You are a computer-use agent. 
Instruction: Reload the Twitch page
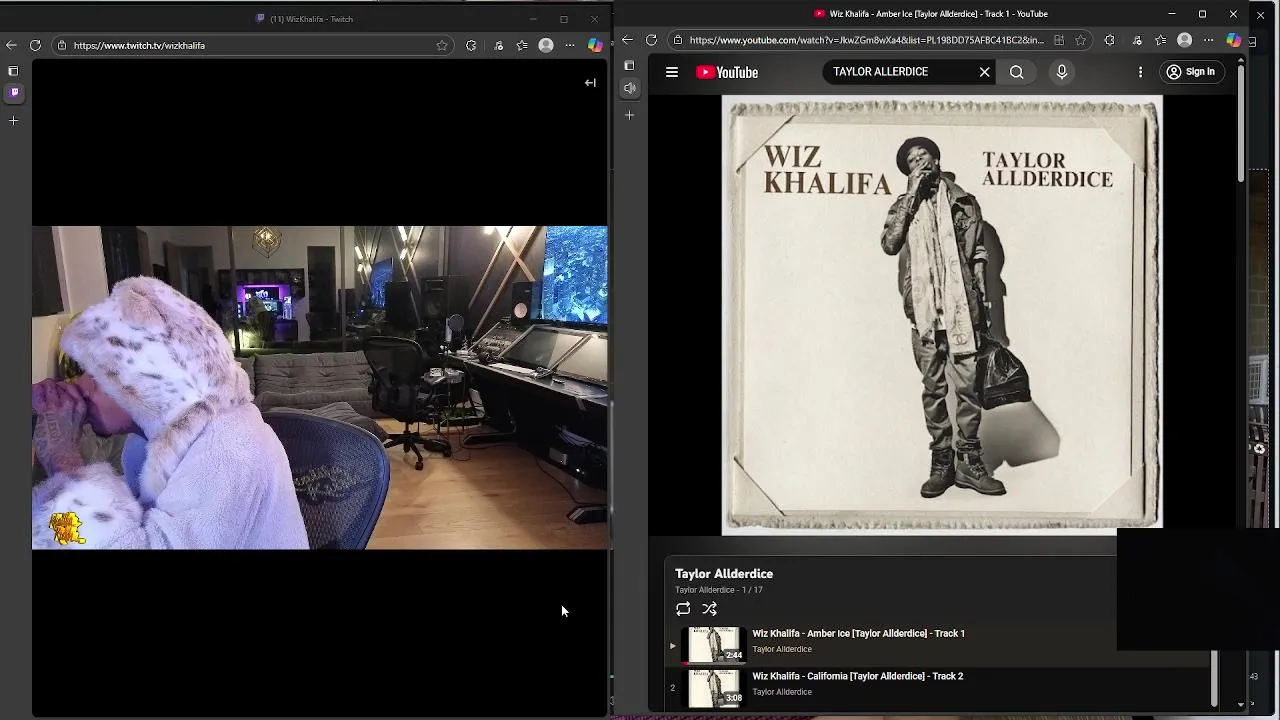point(35,45)
